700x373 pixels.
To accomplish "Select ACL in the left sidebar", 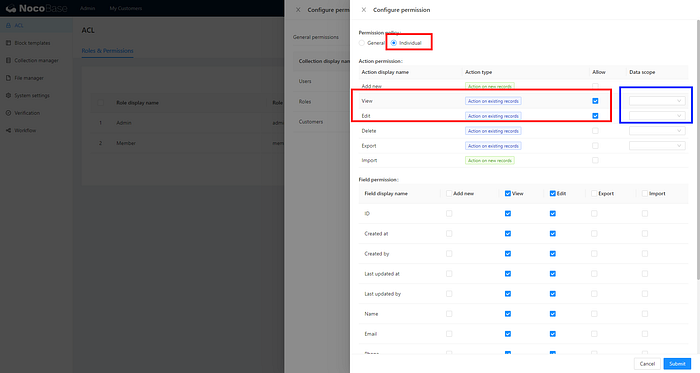I will [36, 25].
